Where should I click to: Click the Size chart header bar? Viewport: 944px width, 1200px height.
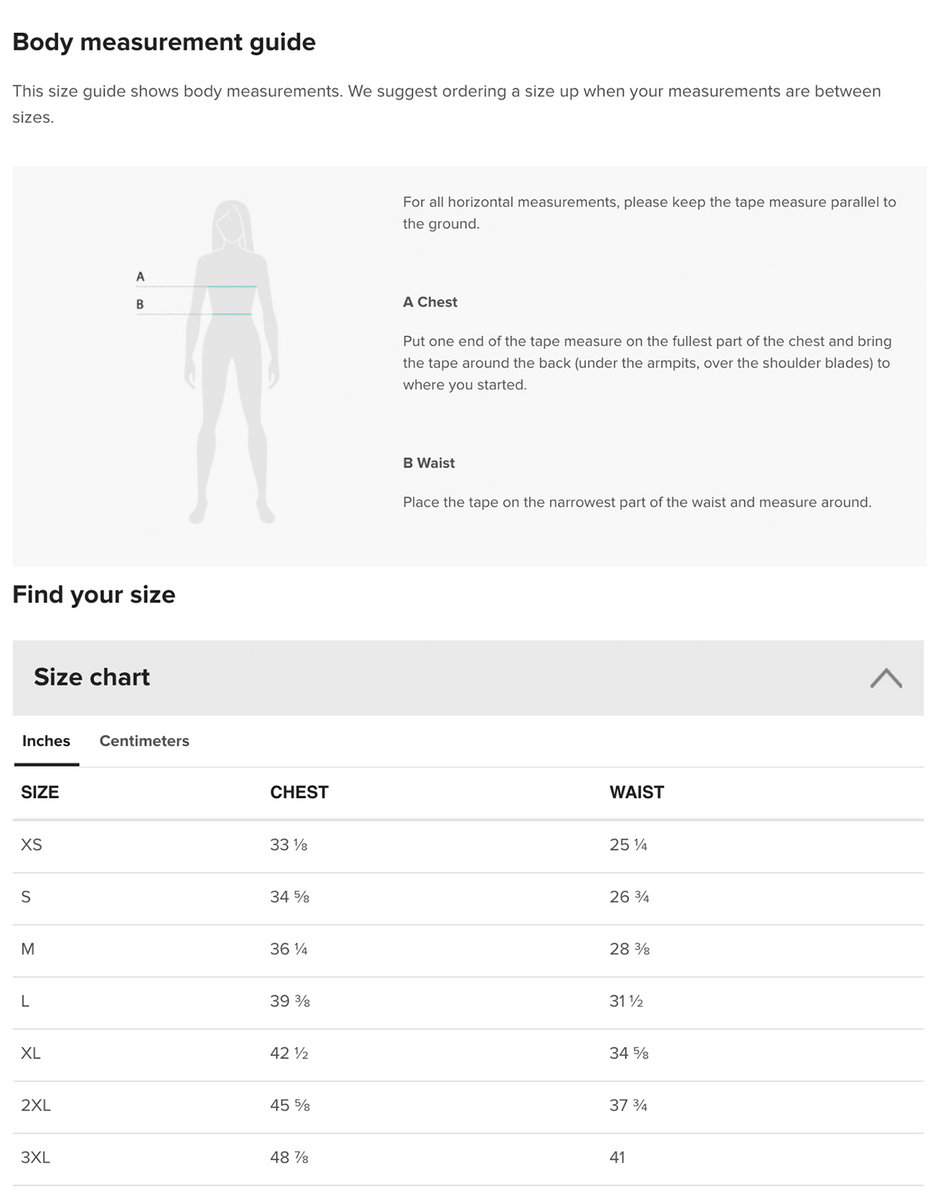(x=468, y=678)
